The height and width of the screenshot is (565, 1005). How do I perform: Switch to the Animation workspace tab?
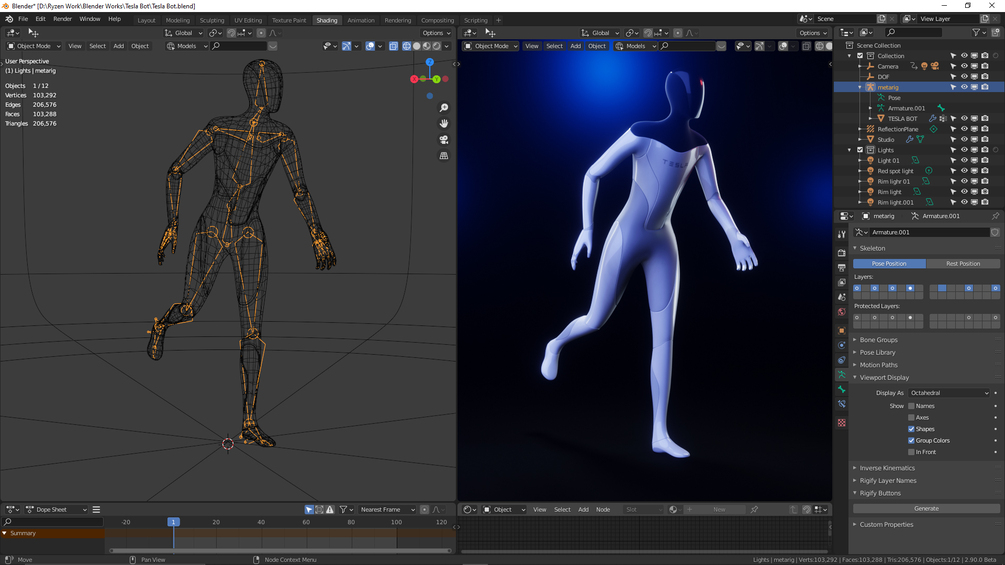pos(360,20)
